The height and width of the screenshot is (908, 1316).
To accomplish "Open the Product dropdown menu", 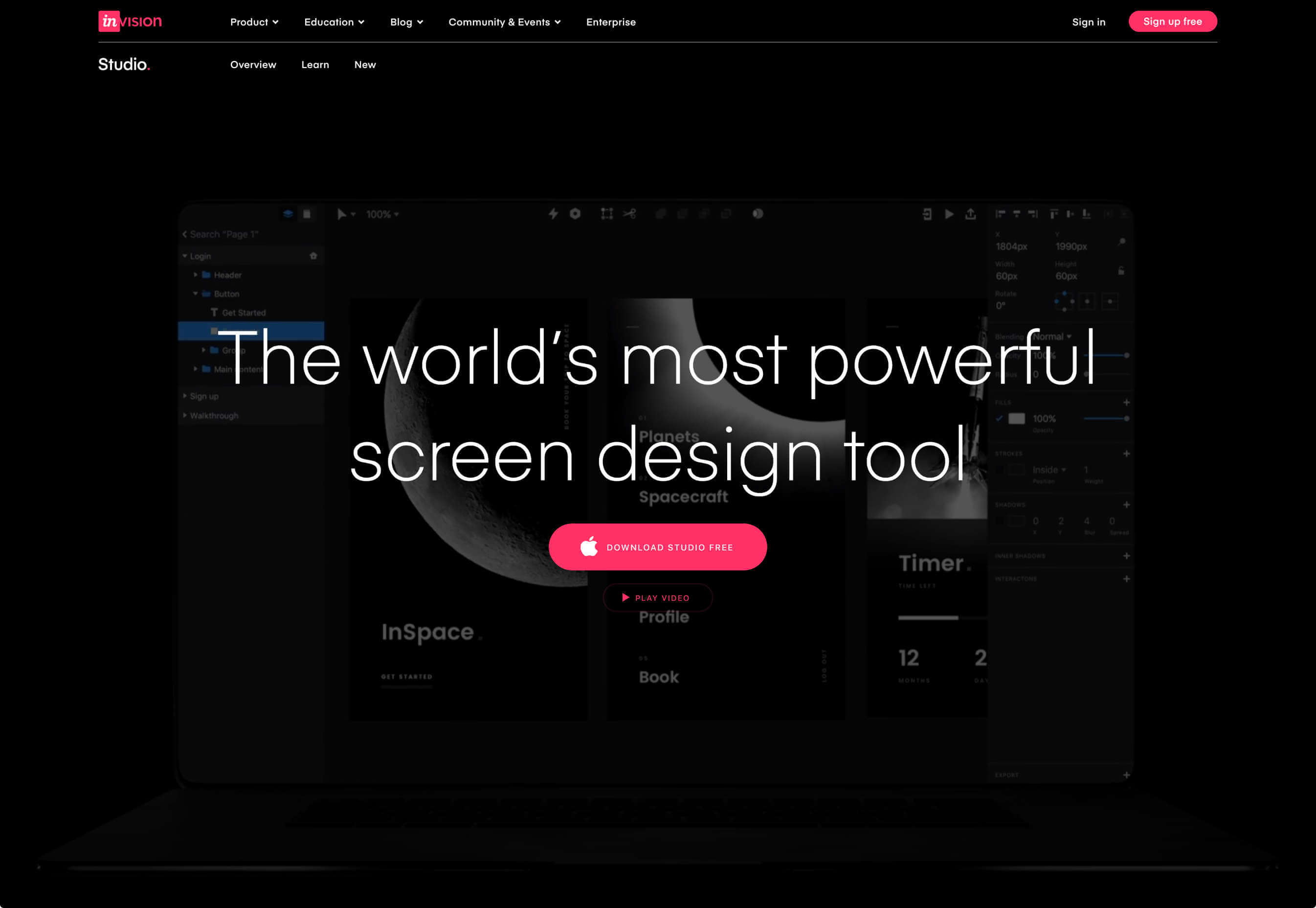I will (x=254, y=22).
